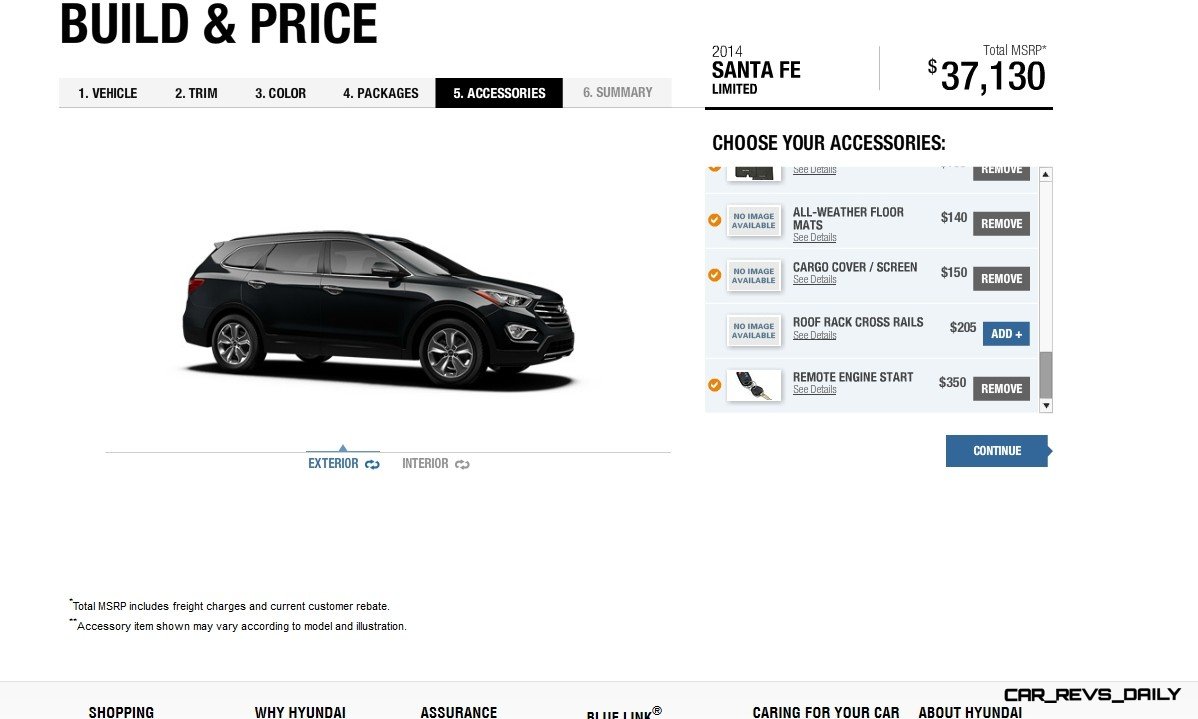
Task: Click the Santa Fe Limited model title
Action: (756, 76)
